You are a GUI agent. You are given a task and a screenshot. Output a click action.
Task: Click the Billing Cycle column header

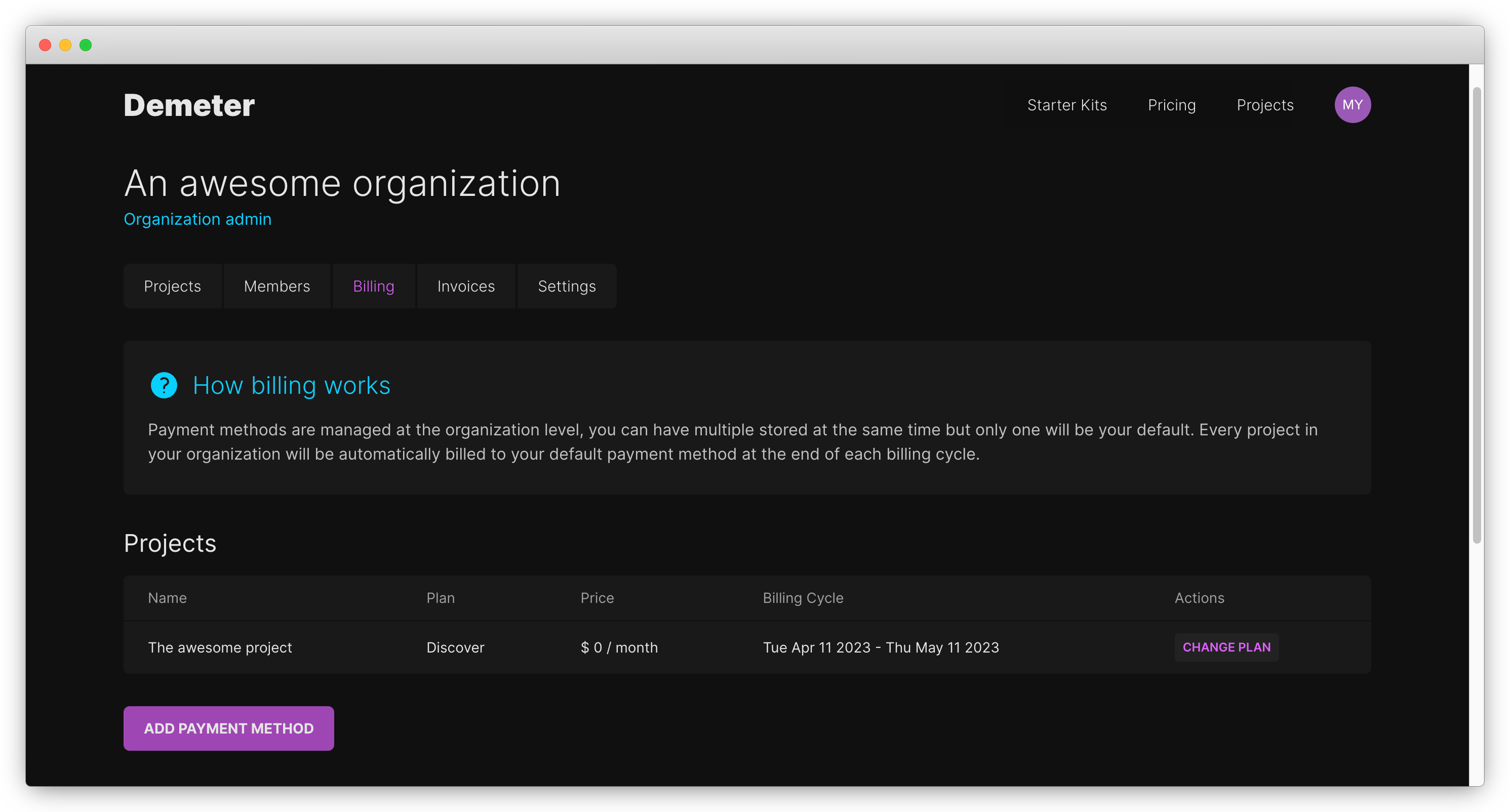tap(803, 598)
